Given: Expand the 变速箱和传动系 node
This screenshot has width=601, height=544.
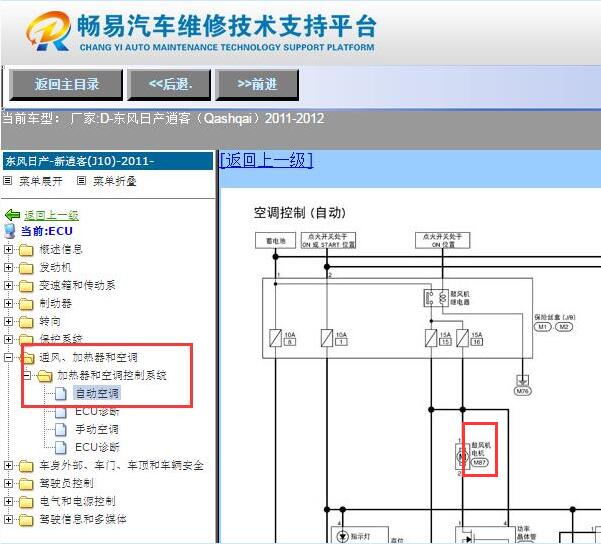Looking at the screenshot, I should click(8, 286).
